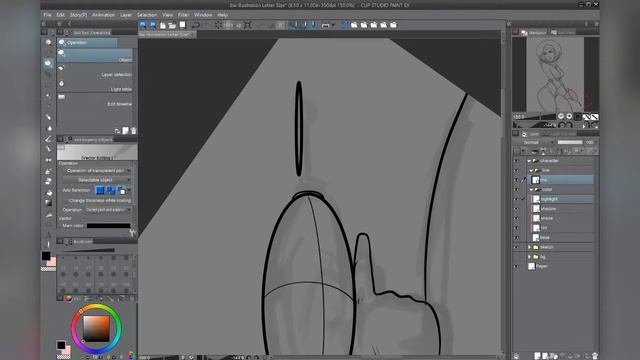Viewport: 640px width, 360px height.
Task: Select the Operation tool in tool palette
Action: tap(49, 63)
